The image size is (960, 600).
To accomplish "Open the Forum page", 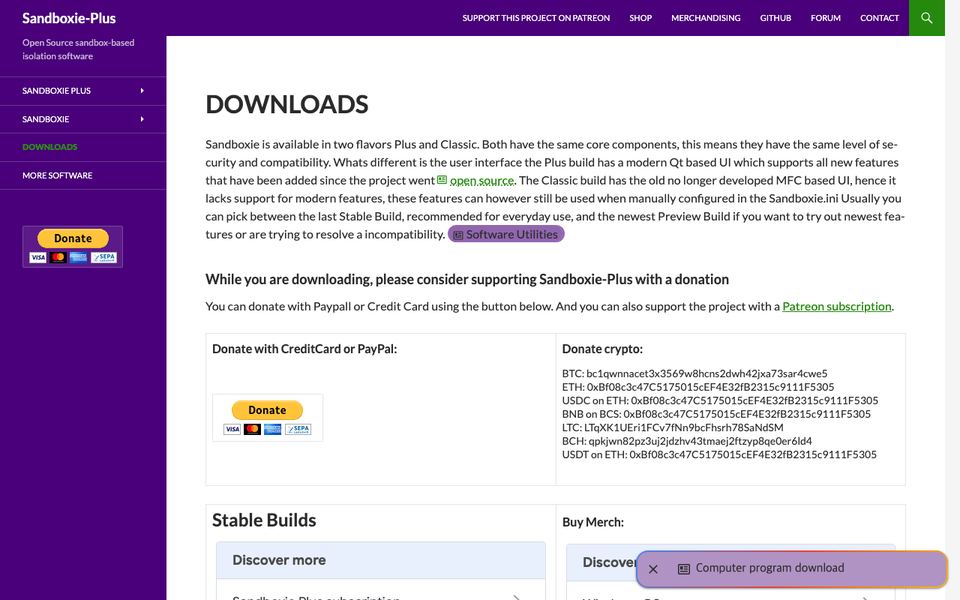I will [x=825, y=18].
